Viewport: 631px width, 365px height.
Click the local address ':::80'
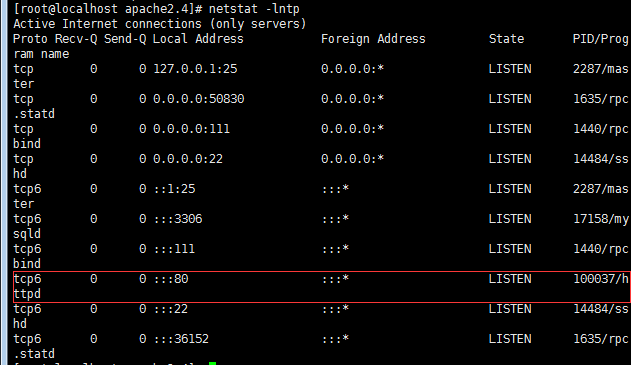(171, 279)
